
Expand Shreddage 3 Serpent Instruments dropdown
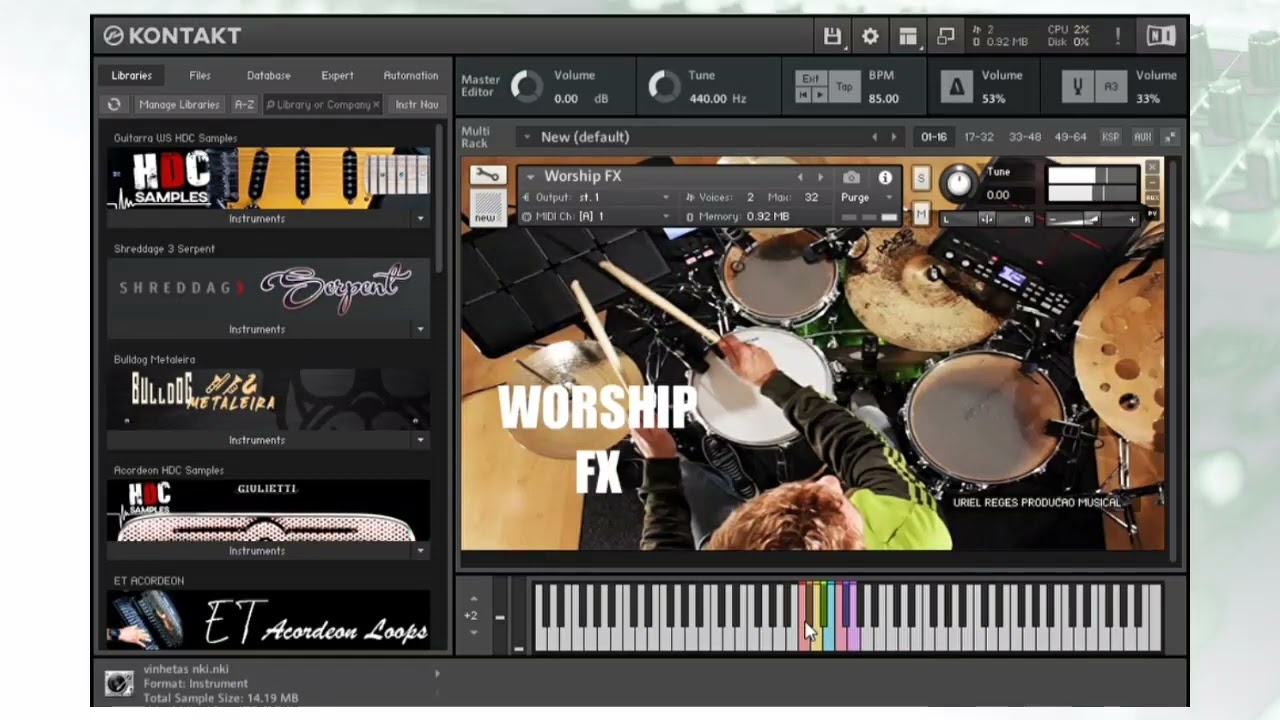click(x=420, y=330)
